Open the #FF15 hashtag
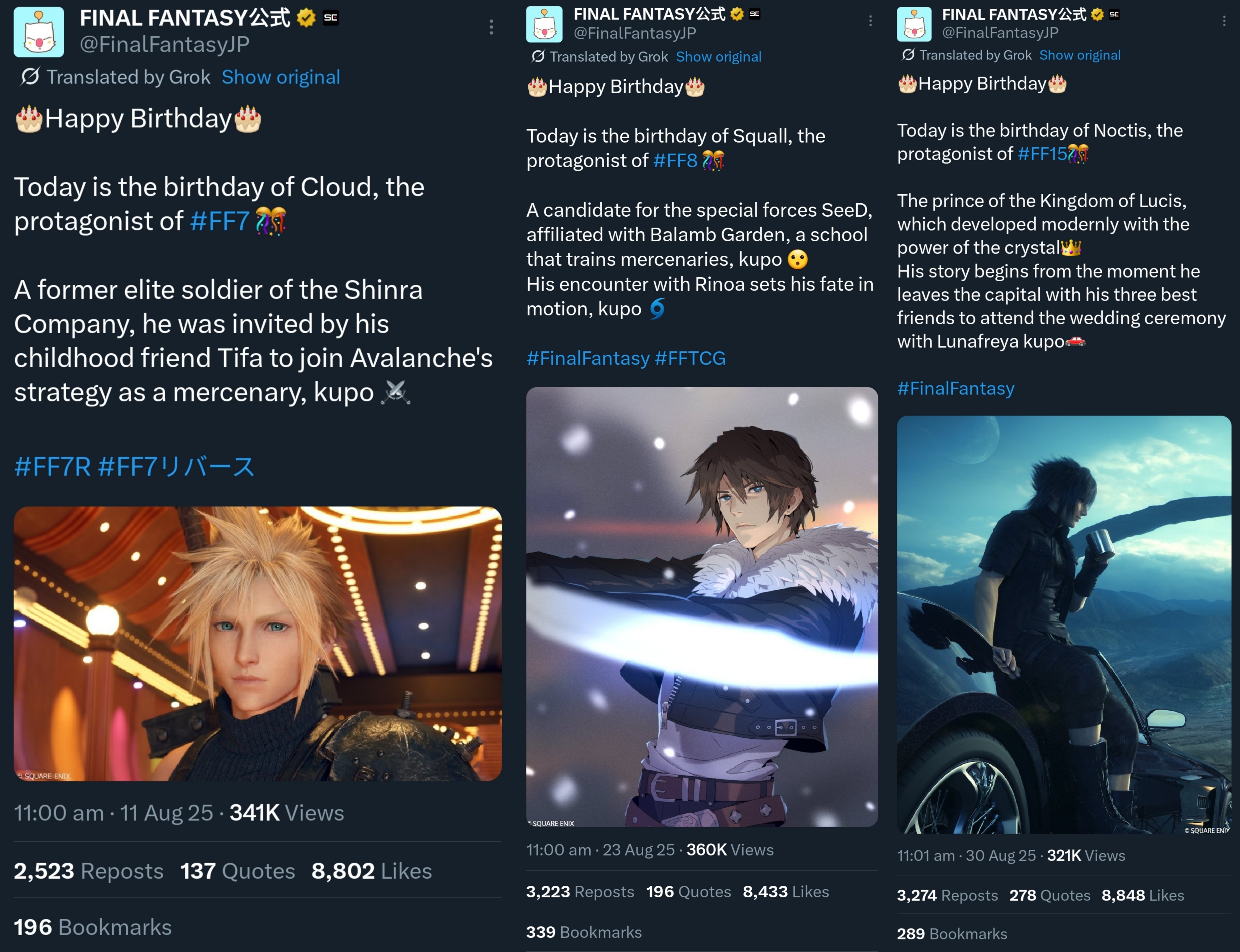Screen dimensions: 1240x952 pyautogui.click(x=1042, y=153)
